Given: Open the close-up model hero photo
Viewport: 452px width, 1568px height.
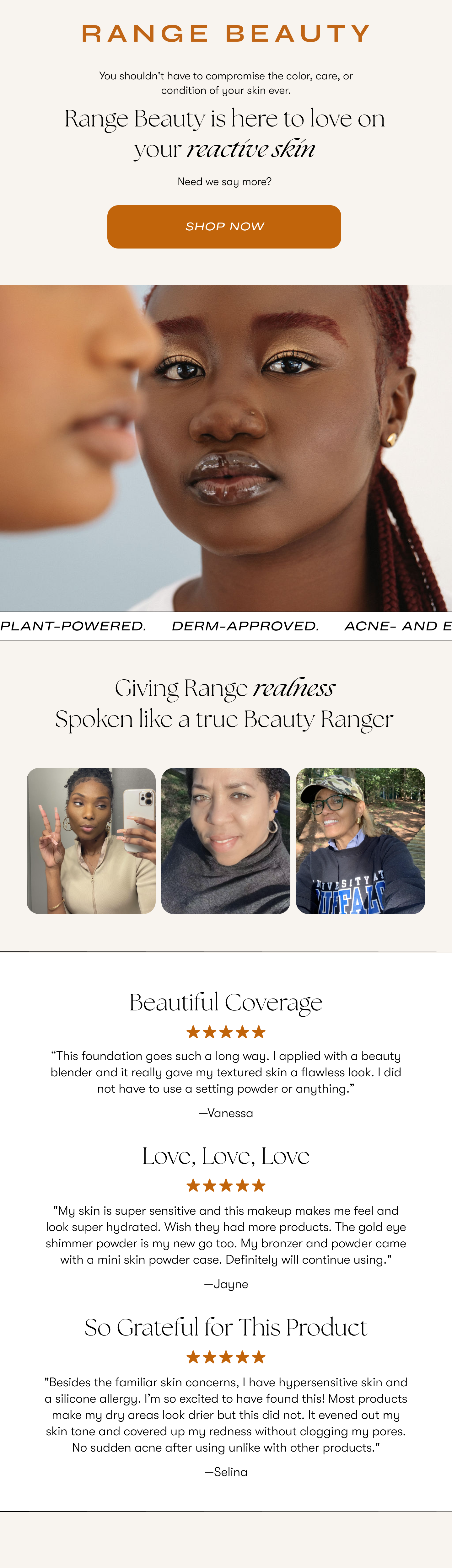Looking at the screenshot, I should coord(226,448).
